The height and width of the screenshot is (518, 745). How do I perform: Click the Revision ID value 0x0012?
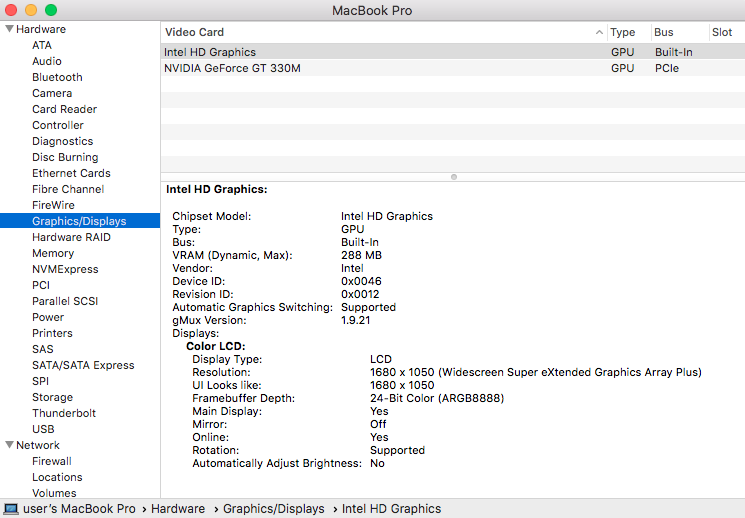click(x=360, y=294)
